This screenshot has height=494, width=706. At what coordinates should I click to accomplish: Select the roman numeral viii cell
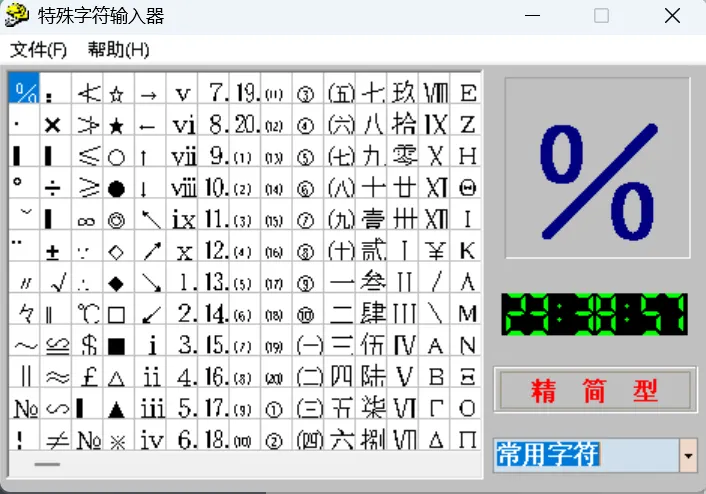tap(182, 182)
